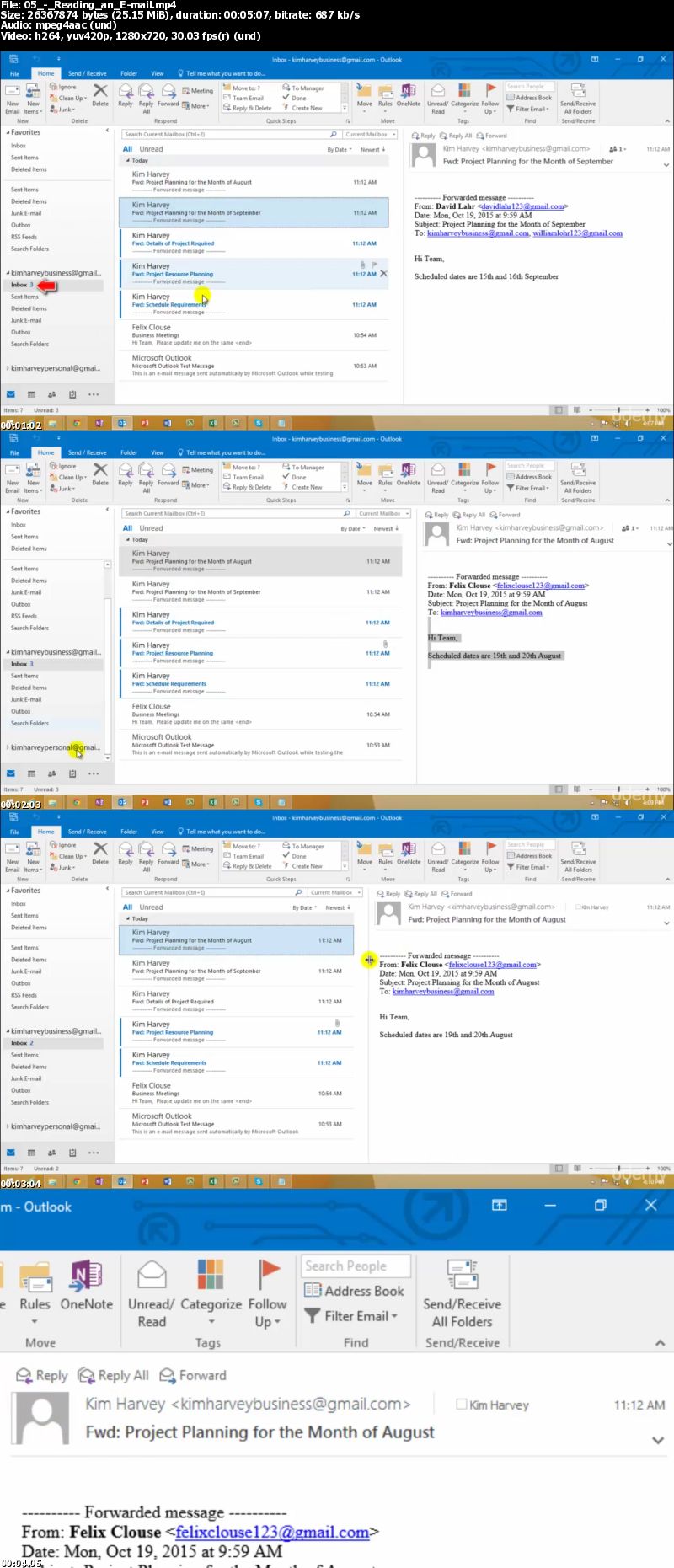The height and width of the screenshot is (1568, 674).
Task: Click To Manager quick step in 00:02:03 frame
Action: pos(302,467)
